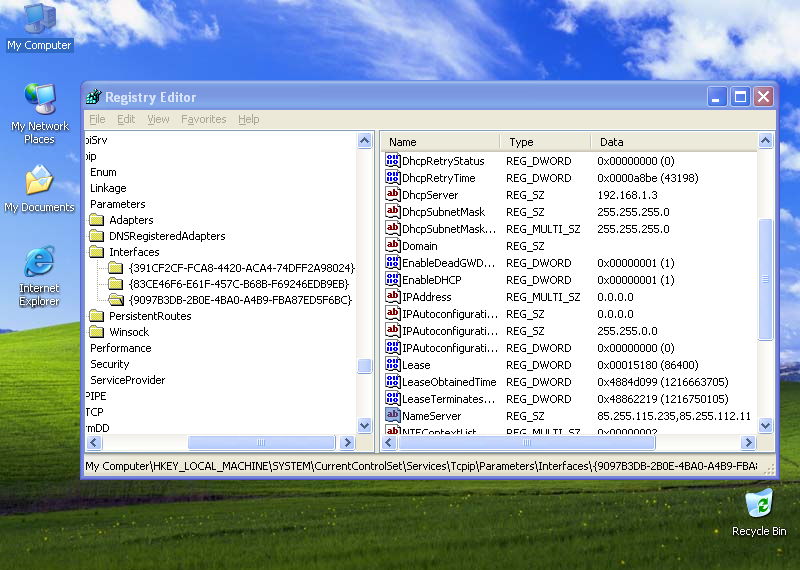Screen dimensions: 800x570
Task: Click values pane scroll left arrow
Action: click(389, 442)
